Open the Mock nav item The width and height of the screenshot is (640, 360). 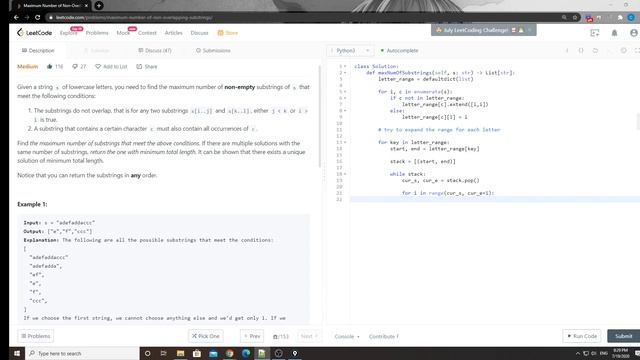tap(123, 33)
